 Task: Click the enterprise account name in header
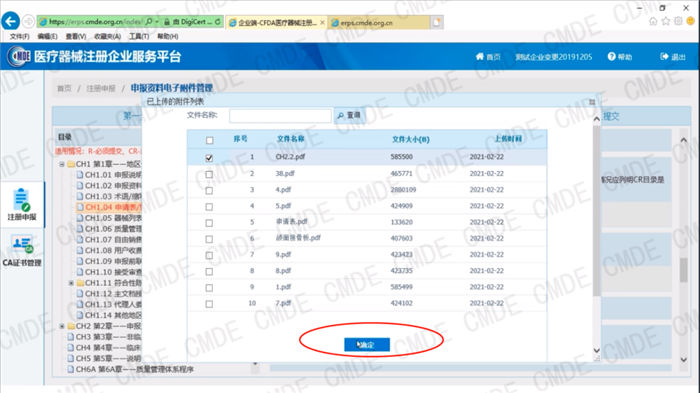(x=554, y=57)
